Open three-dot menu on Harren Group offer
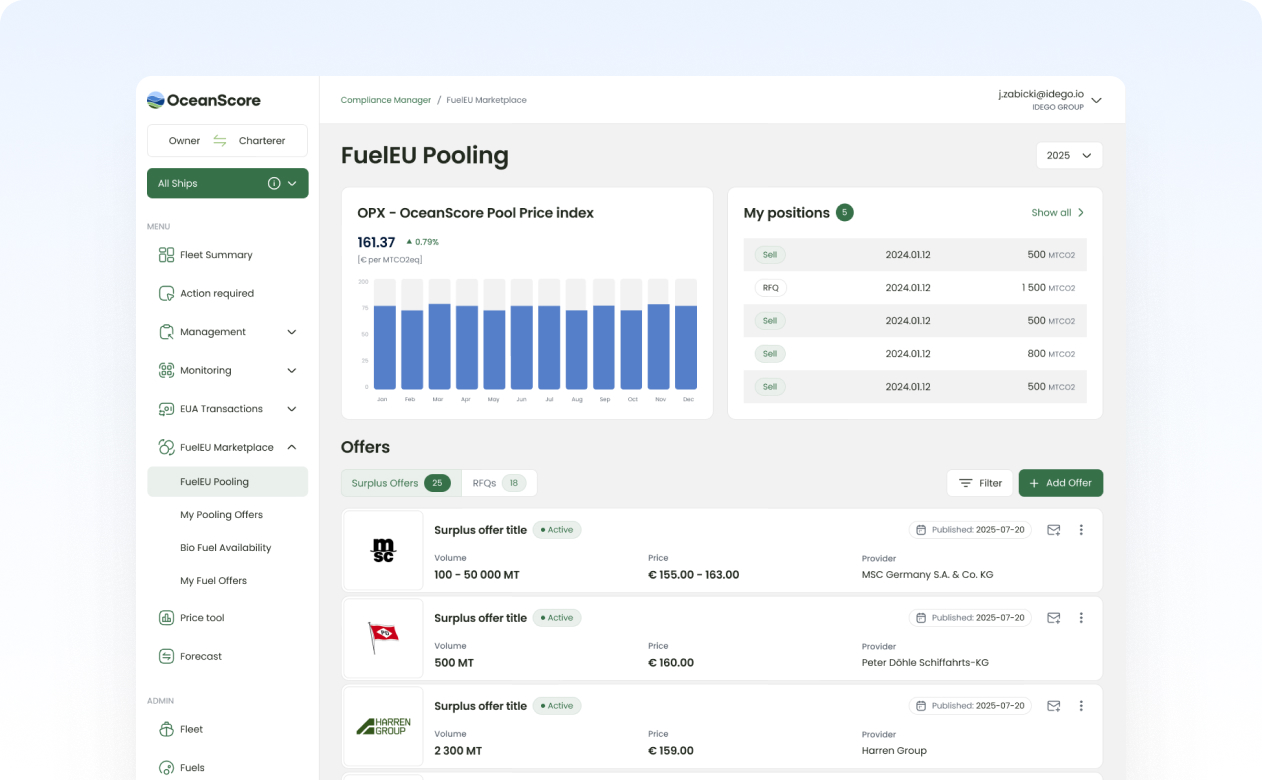This screenshot has height=780, width=1262. 1081,706
